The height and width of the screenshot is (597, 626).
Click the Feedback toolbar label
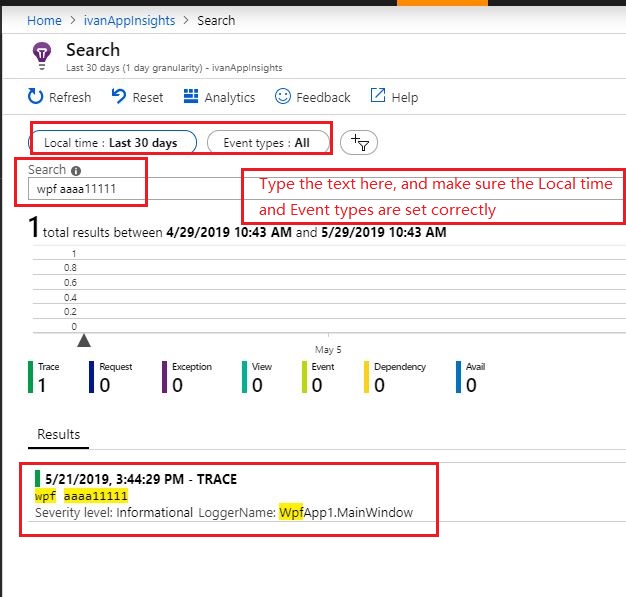323,97
